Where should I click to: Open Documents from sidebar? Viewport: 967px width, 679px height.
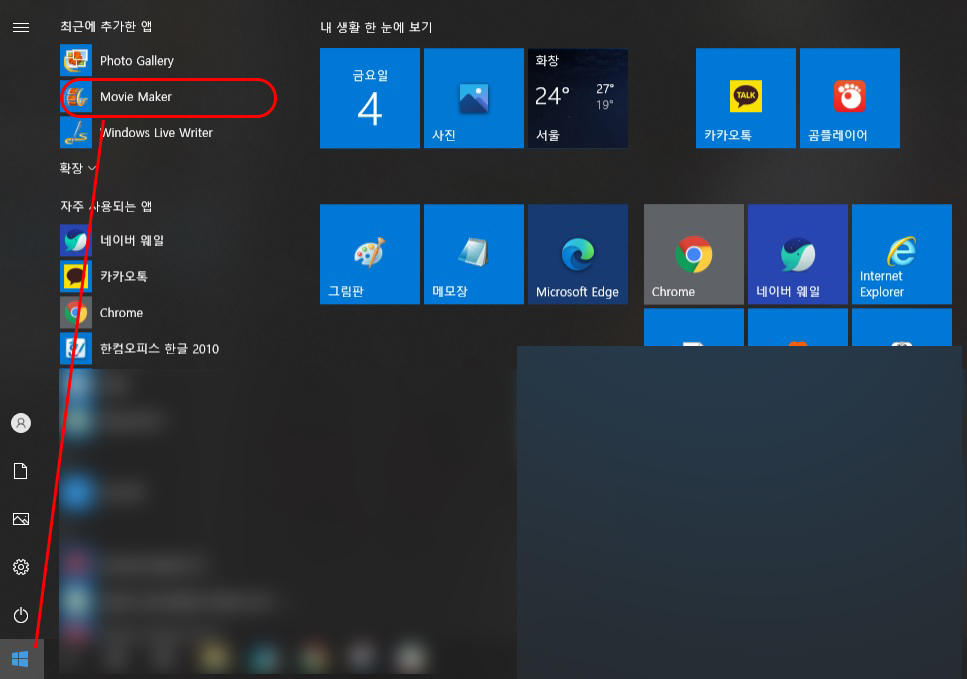tap(21, 471)
